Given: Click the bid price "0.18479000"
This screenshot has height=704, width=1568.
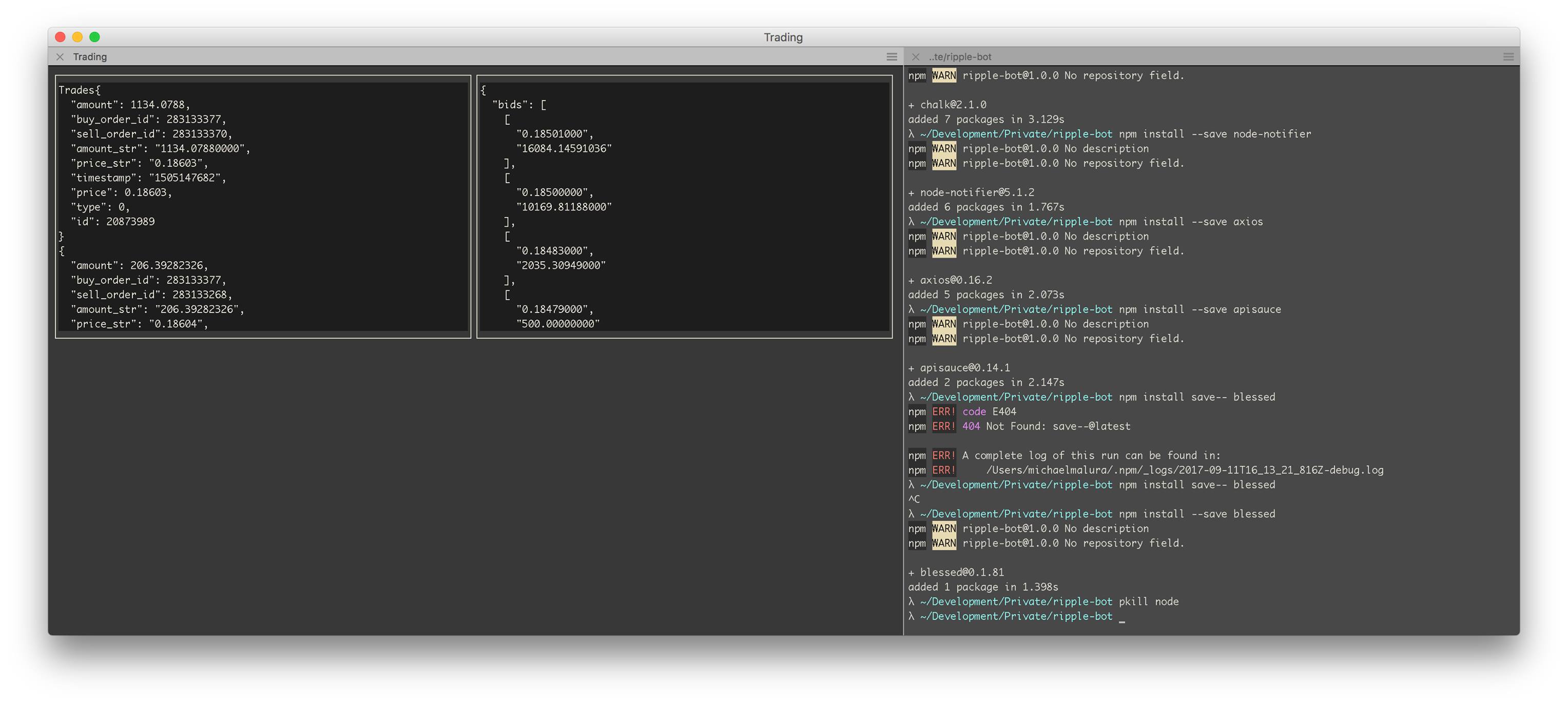Looking at the screenshot, I should tap(554, 309).
